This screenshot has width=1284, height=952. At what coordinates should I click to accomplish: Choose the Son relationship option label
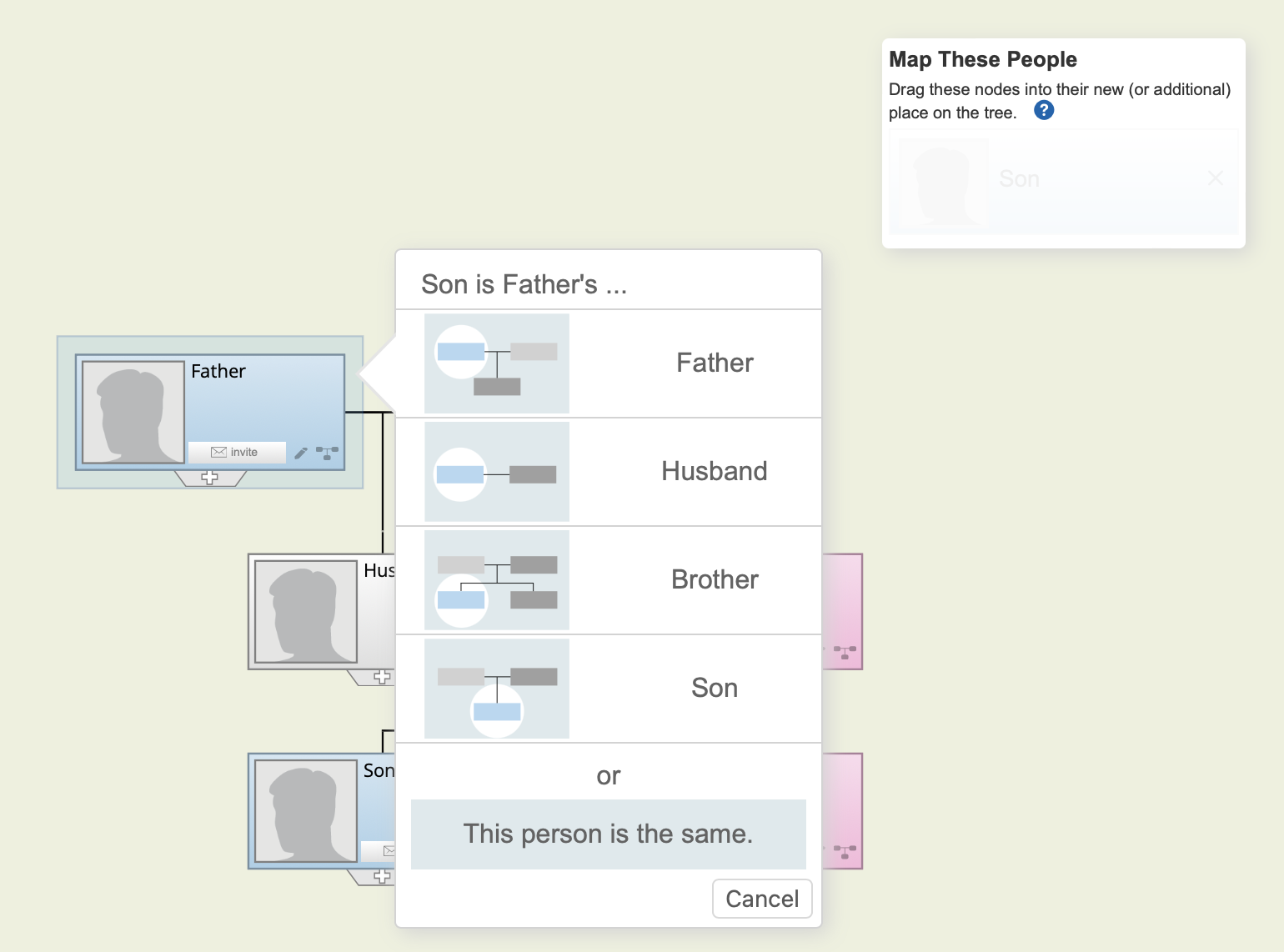[x=714, y=689]
